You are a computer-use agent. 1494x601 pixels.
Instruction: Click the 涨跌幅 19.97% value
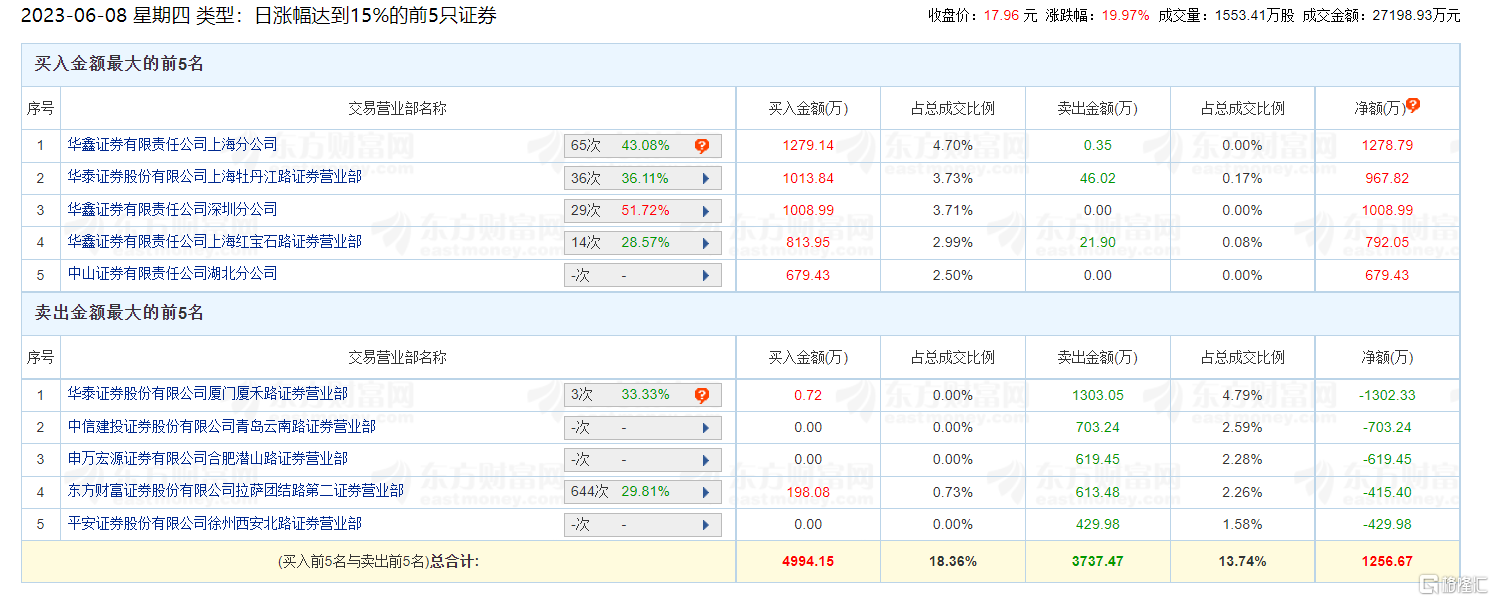click(1126, 15)
